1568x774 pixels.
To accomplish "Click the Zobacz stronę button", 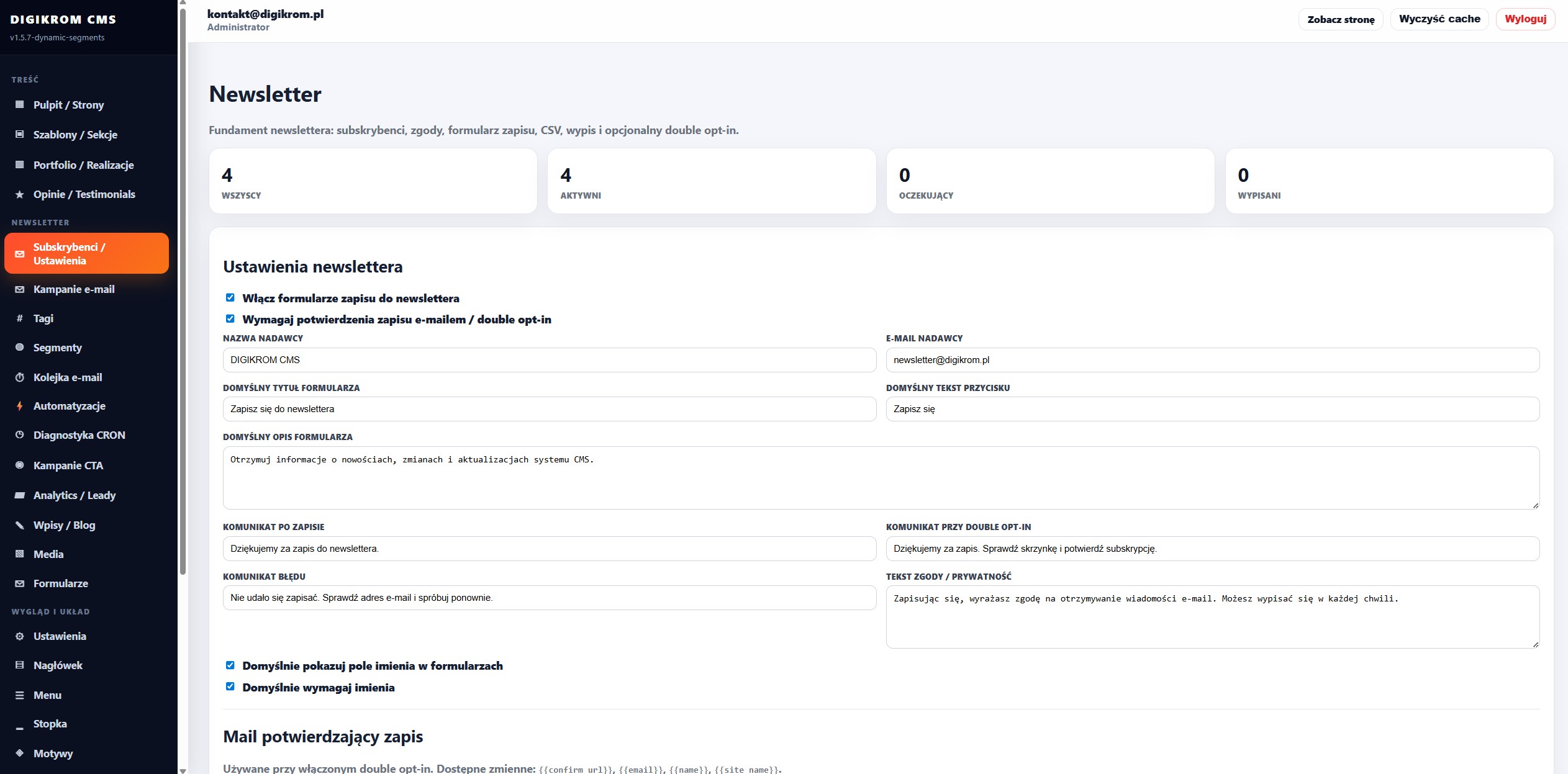I will pos(1341,19).
